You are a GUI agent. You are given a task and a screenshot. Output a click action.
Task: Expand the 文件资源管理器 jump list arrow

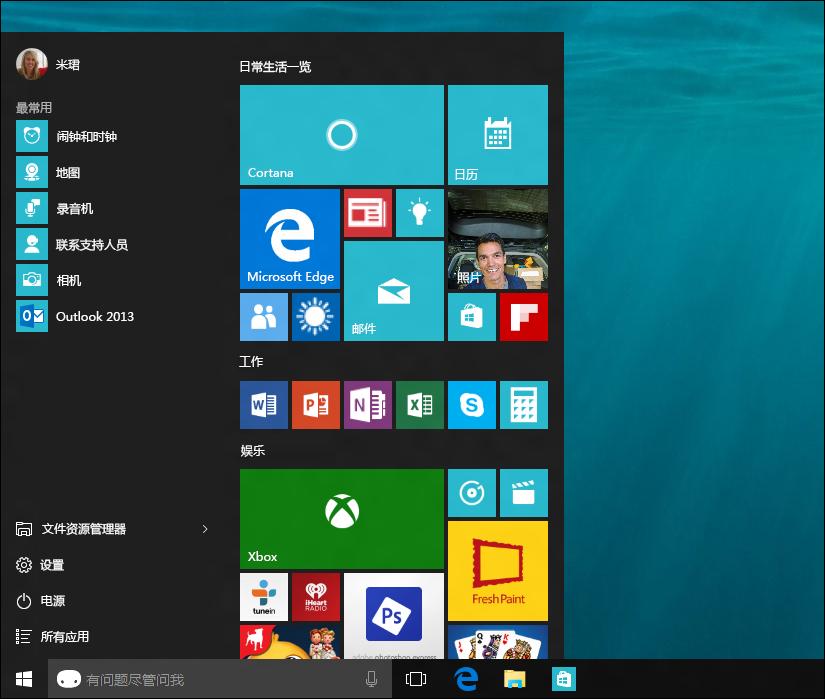click(205, 529)
